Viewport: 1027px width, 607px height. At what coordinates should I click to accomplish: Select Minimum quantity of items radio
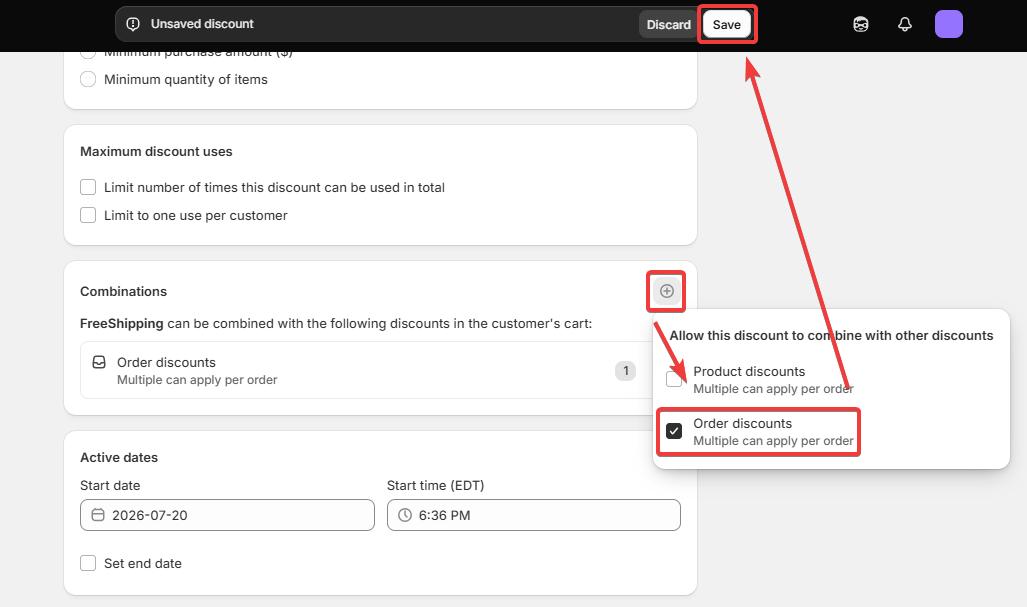pyautogui.click(x=88, y=79)
